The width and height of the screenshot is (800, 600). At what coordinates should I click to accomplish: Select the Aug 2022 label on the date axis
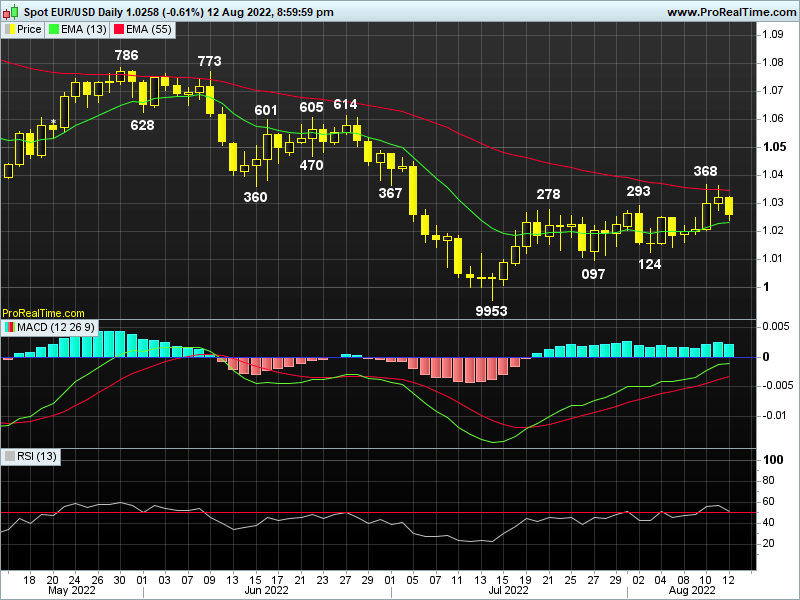click(694, 589)
